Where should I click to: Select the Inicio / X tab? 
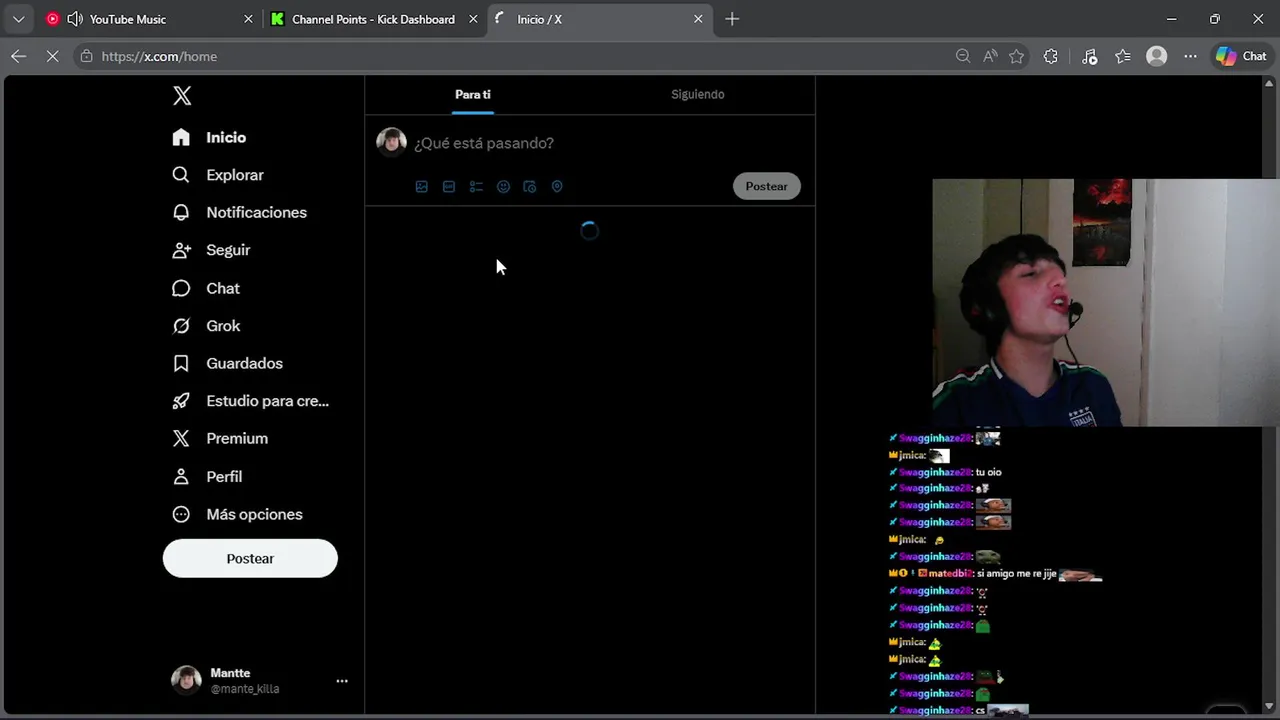[598, 19]
